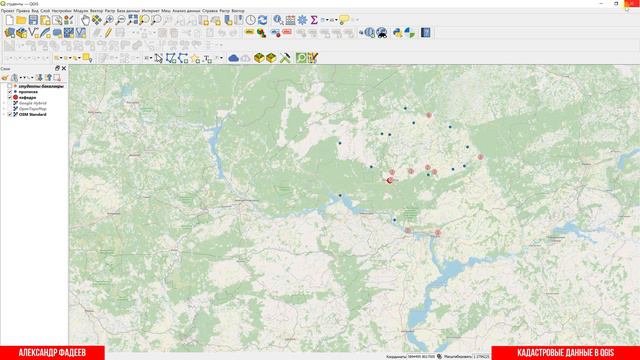Open the Python console icon
Image resolution: width=640 pixels, height=360 pixels.
[x=397, y=33]
